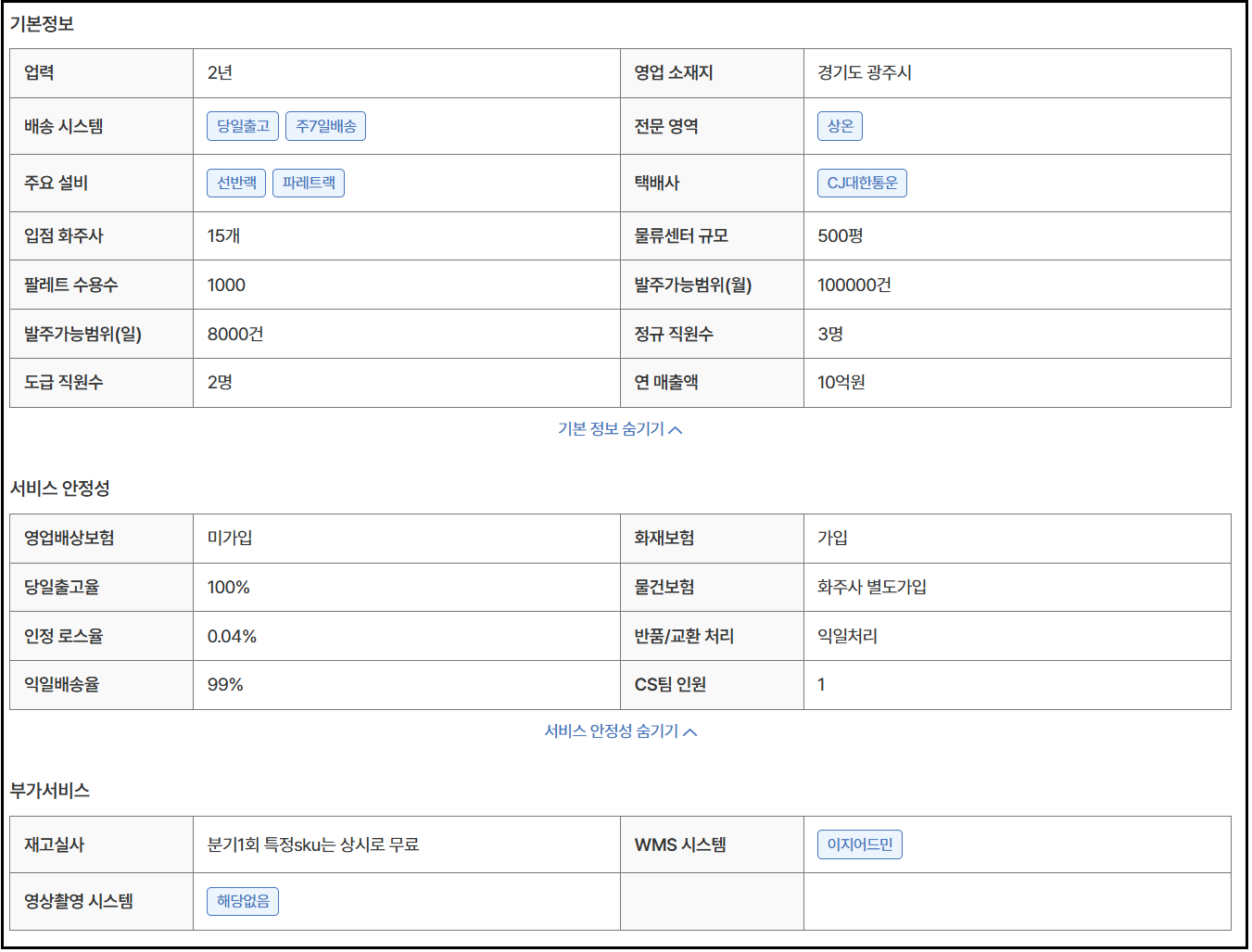Click the 물류센터 규모 value 500평
Image resolution: width=1252 pixels, height=952 pixels.
[x=841, y=236]
